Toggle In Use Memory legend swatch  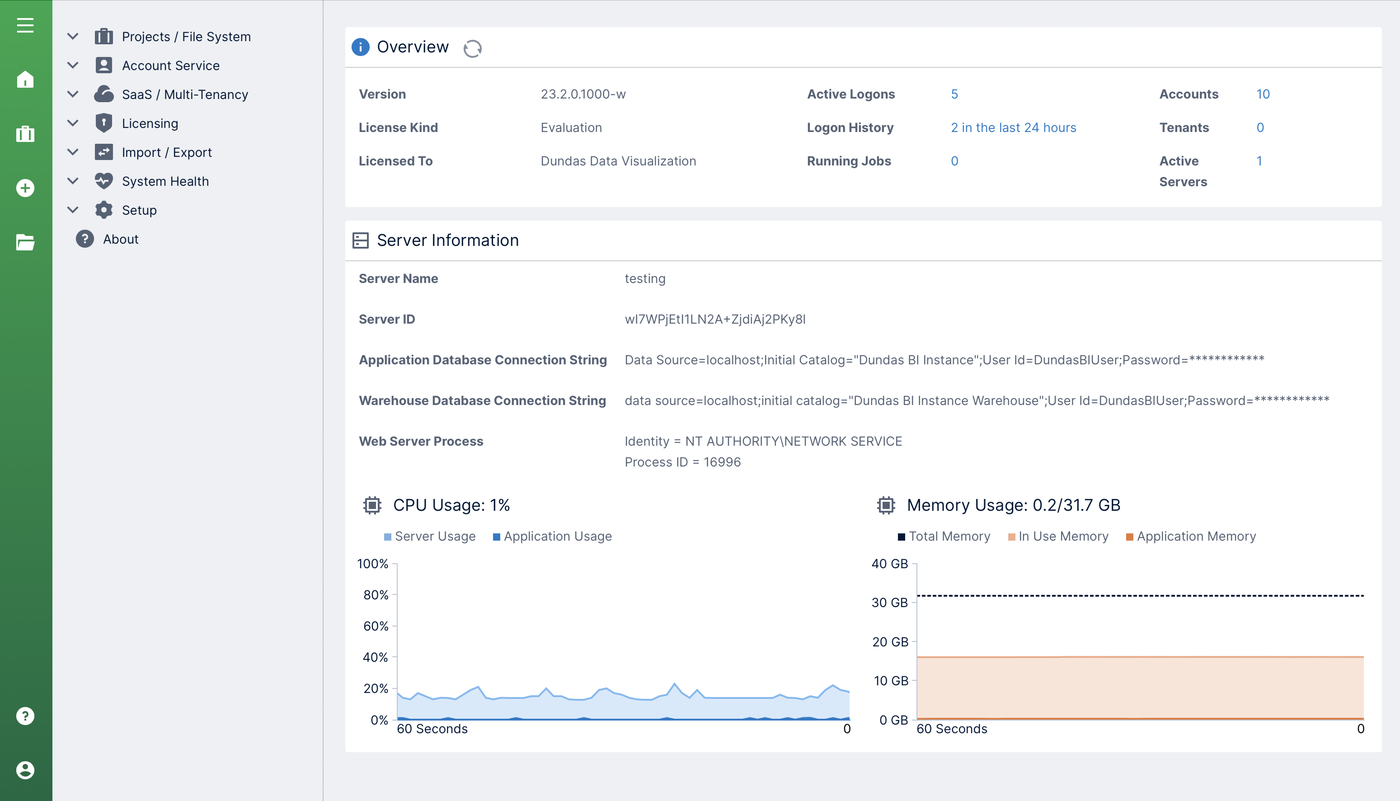click(x=1012, y=537)
